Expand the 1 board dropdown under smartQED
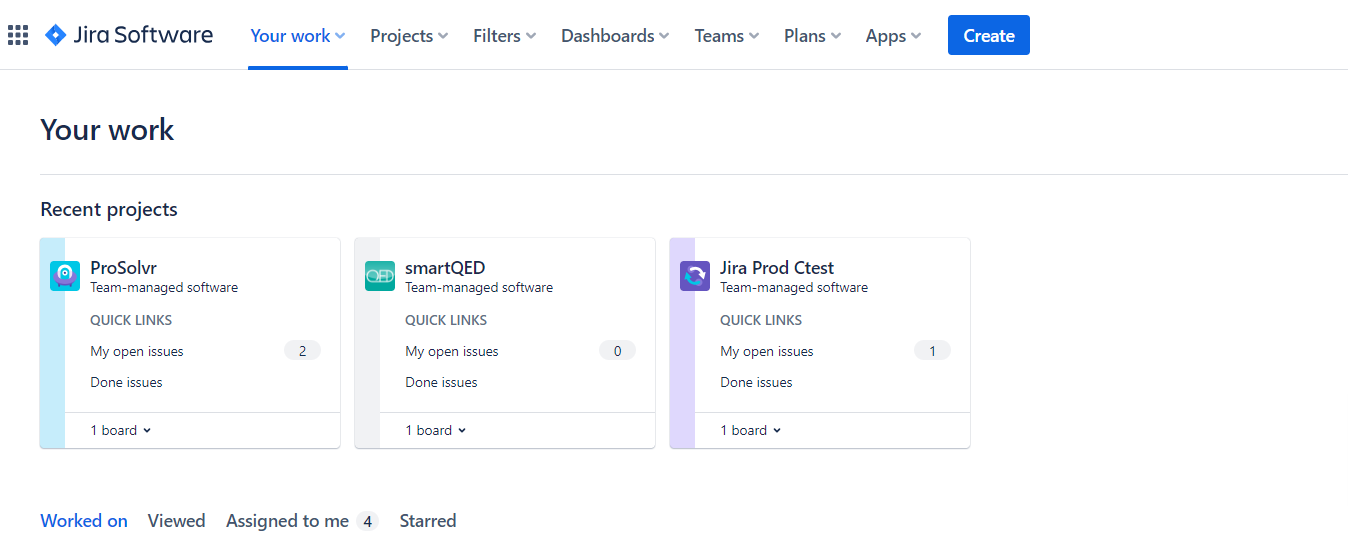The image size is (1348, 538). 436,430
